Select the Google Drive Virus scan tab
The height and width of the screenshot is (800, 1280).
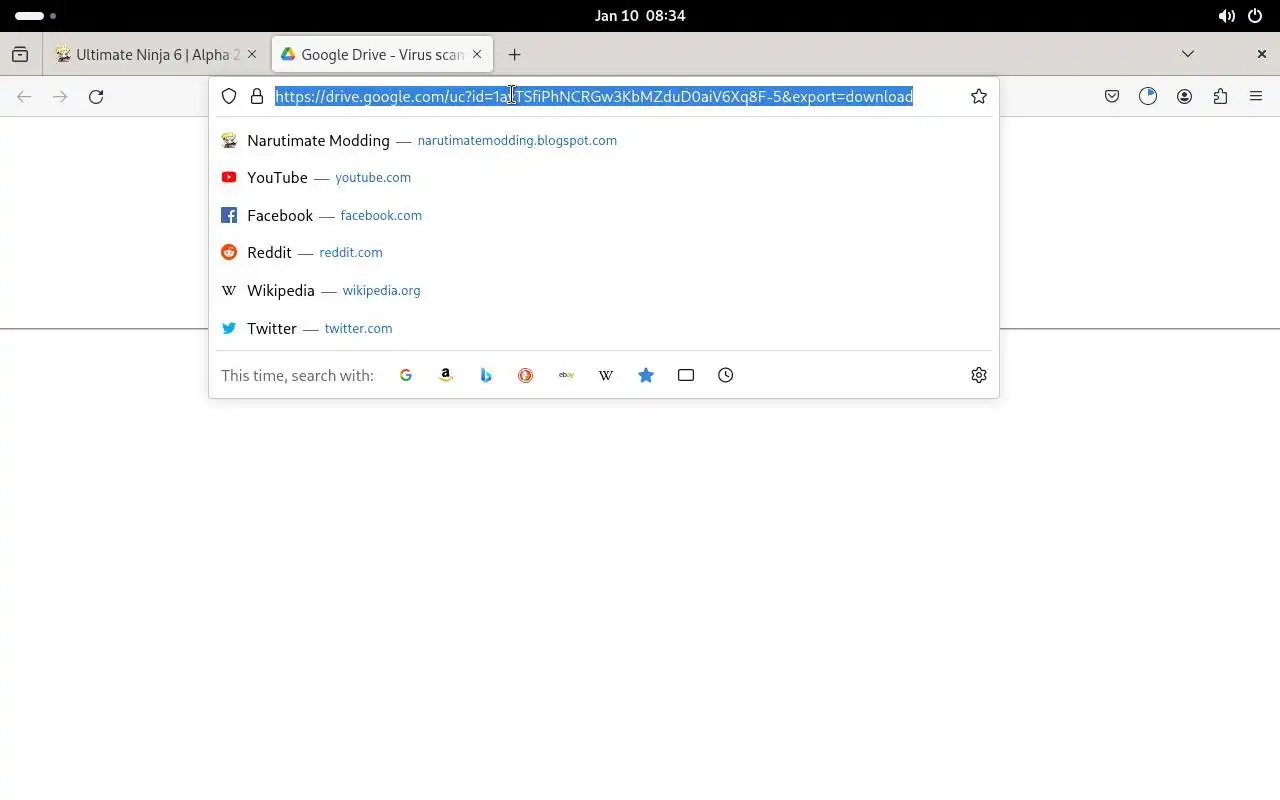[x=381, y=54]
